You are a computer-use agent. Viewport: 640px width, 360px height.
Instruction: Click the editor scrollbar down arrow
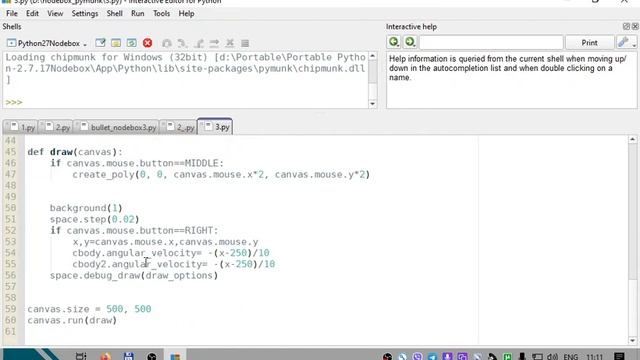coord(632,340)
